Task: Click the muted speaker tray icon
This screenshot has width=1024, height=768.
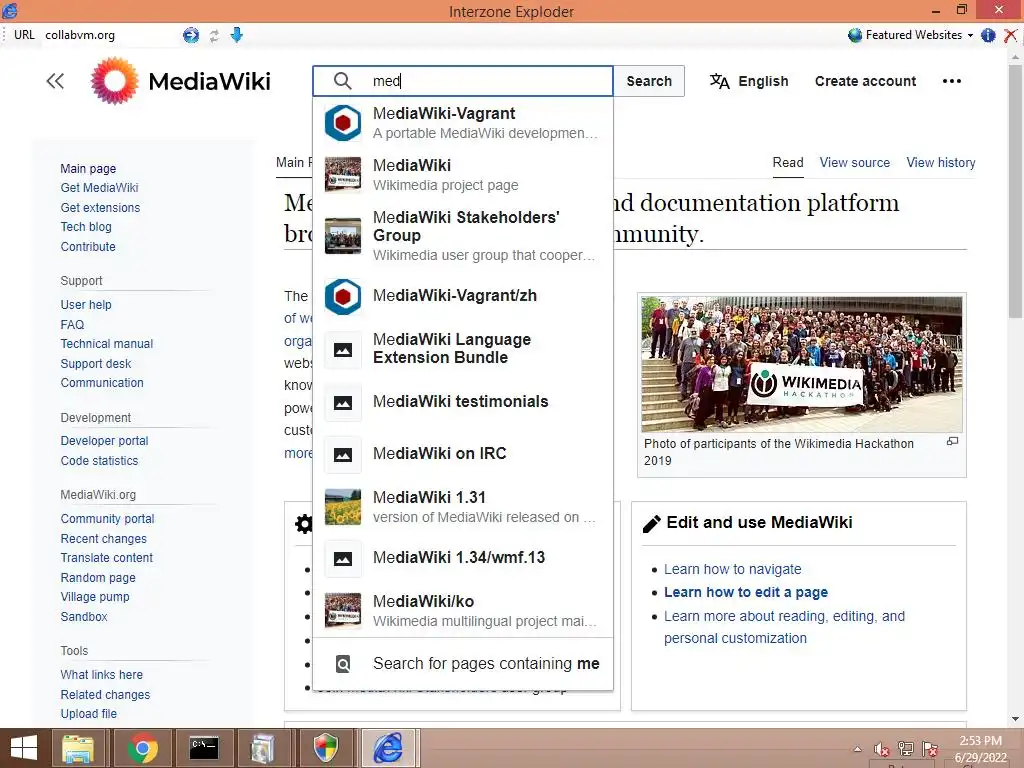Action: click(882, 749)
